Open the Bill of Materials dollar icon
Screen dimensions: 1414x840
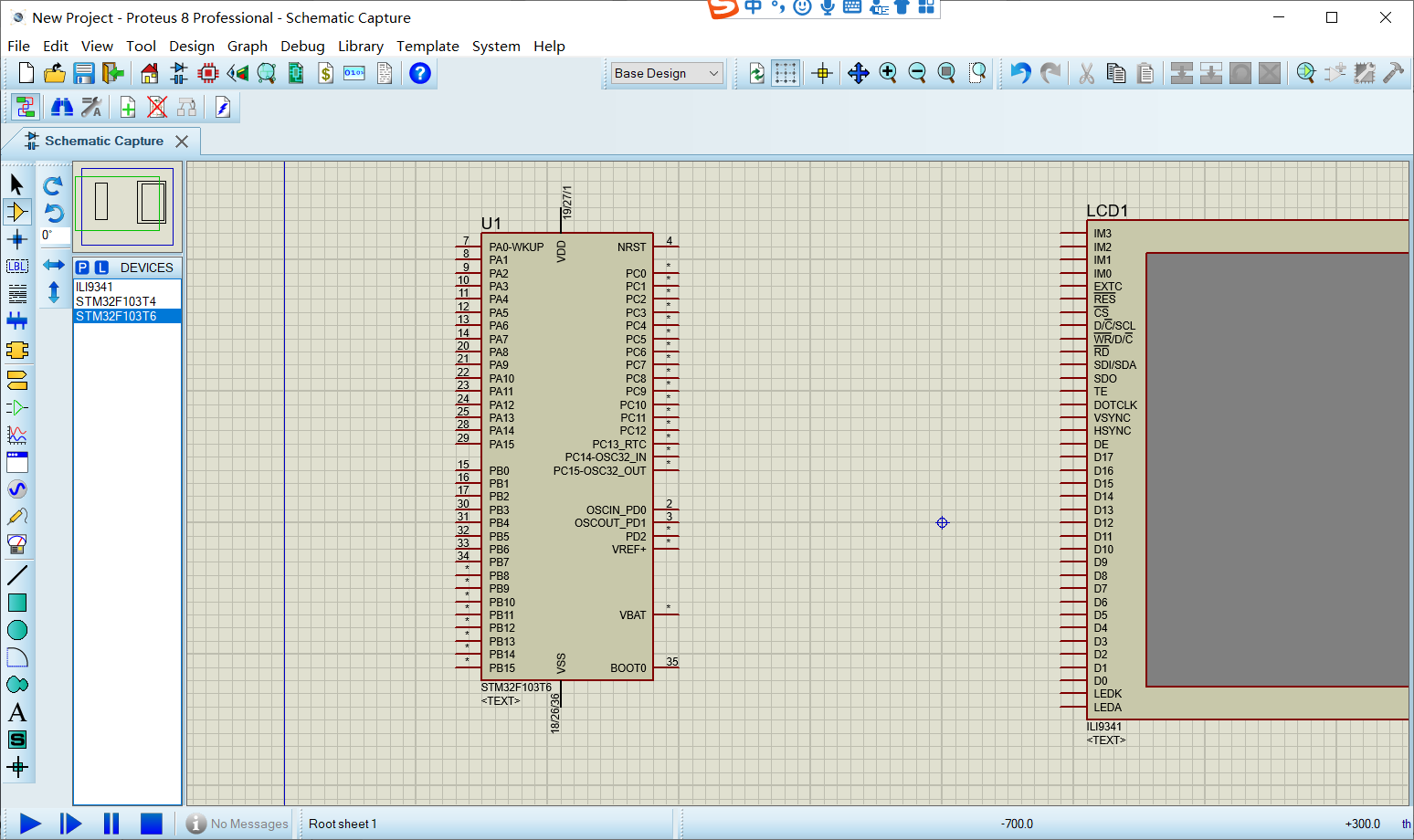pos(325,73)
